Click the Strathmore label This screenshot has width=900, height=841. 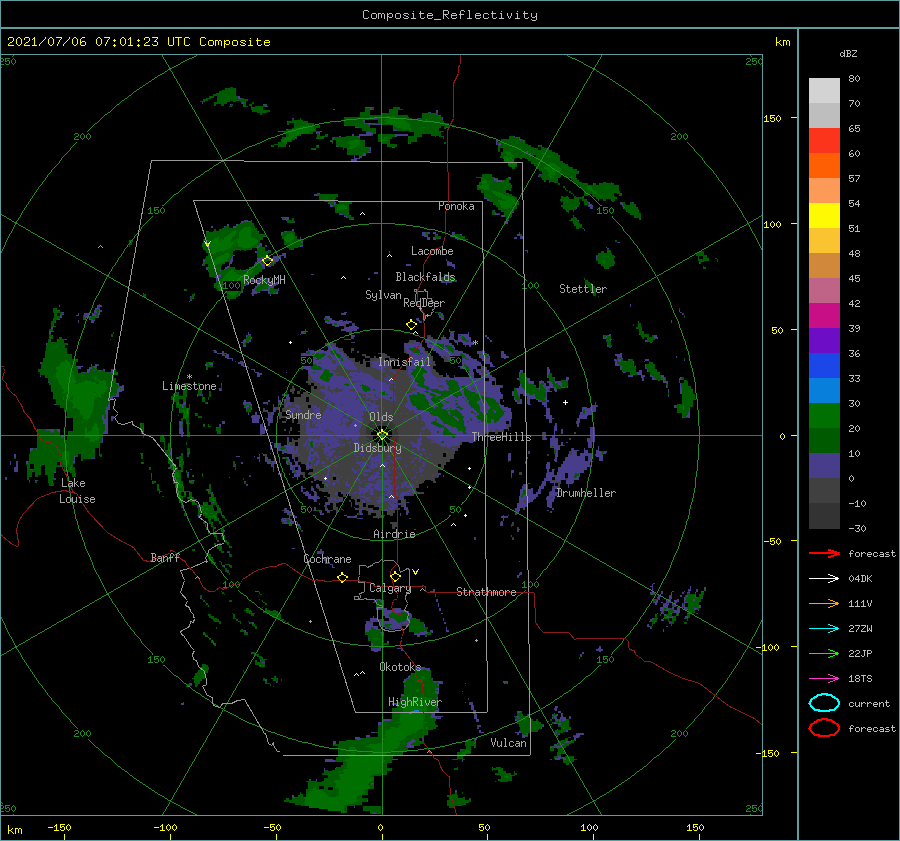click(x=486, y=592)
